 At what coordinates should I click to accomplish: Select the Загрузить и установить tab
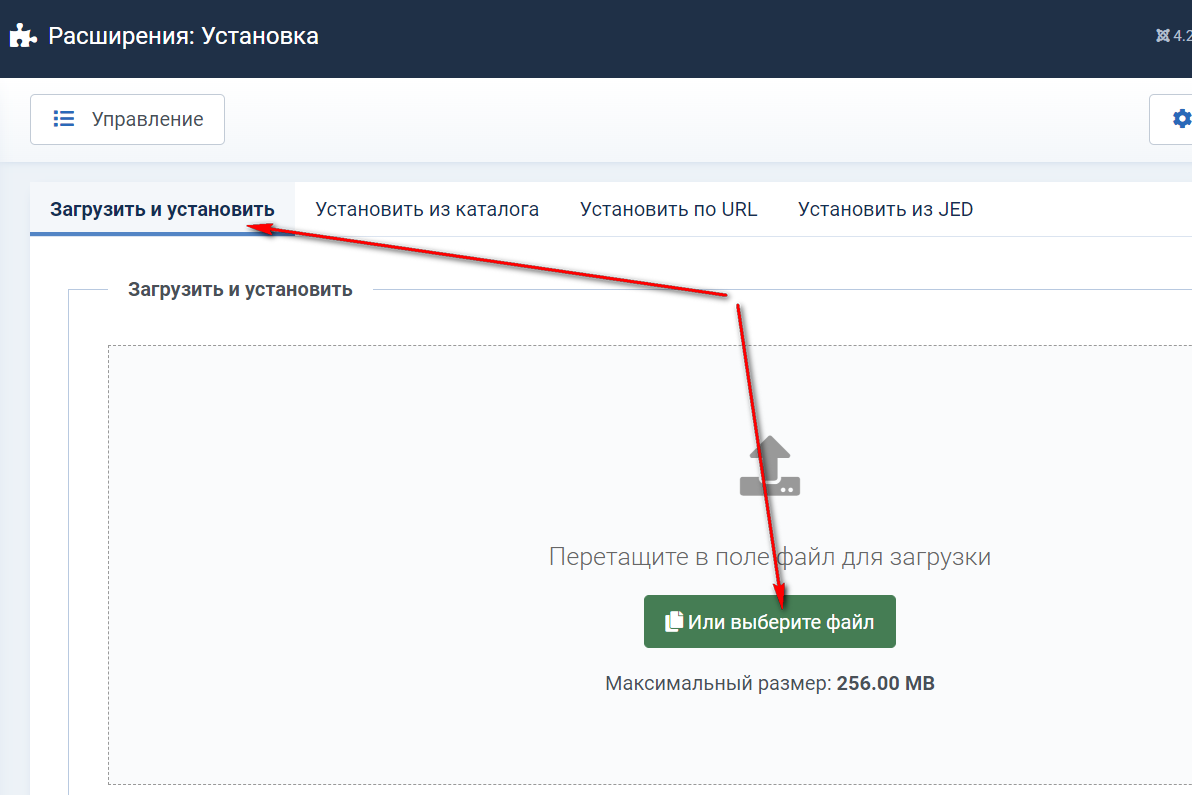click(x=162, y=209)
